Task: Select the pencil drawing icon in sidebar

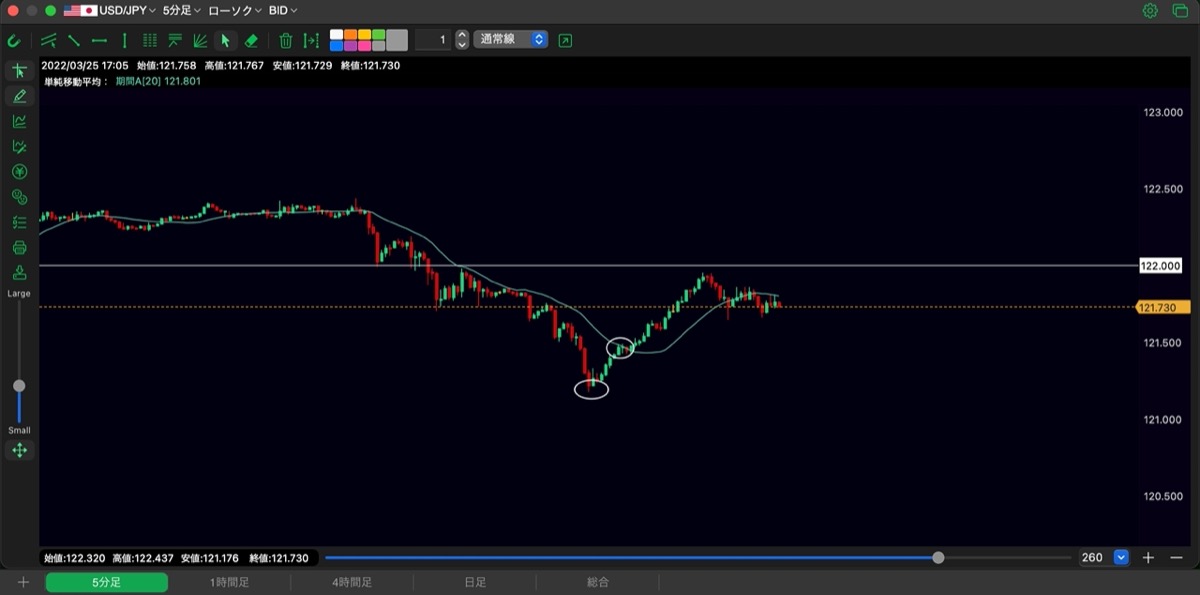Action: (19, 96)
